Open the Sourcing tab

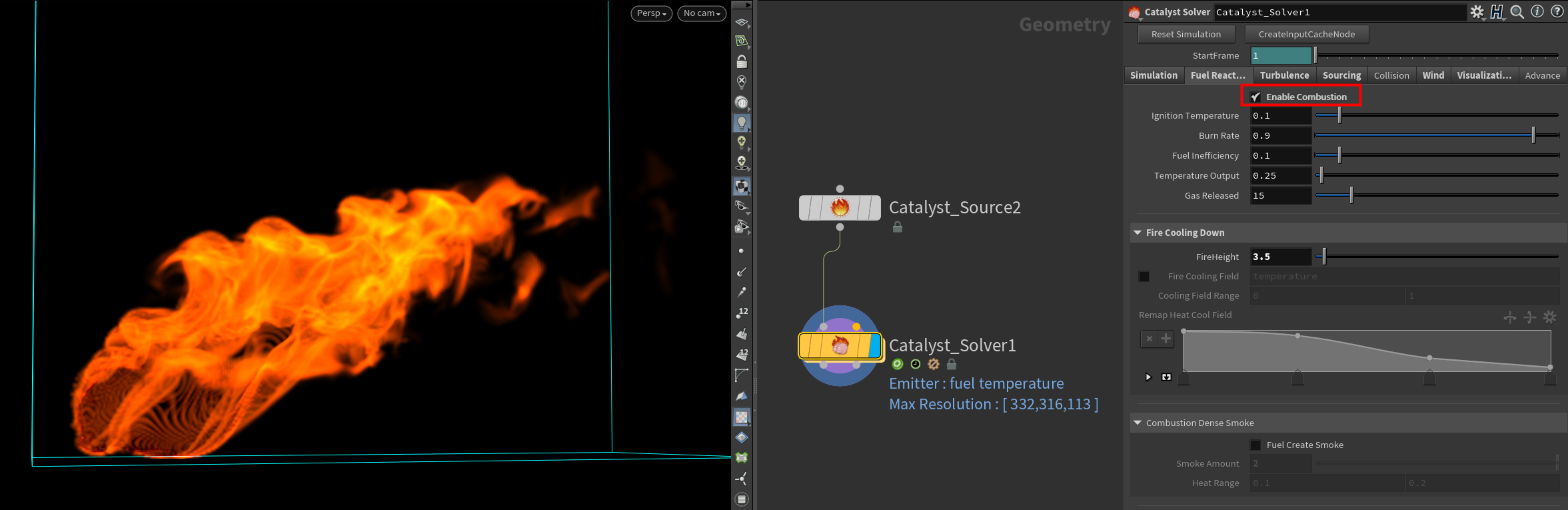(1341, 75)
